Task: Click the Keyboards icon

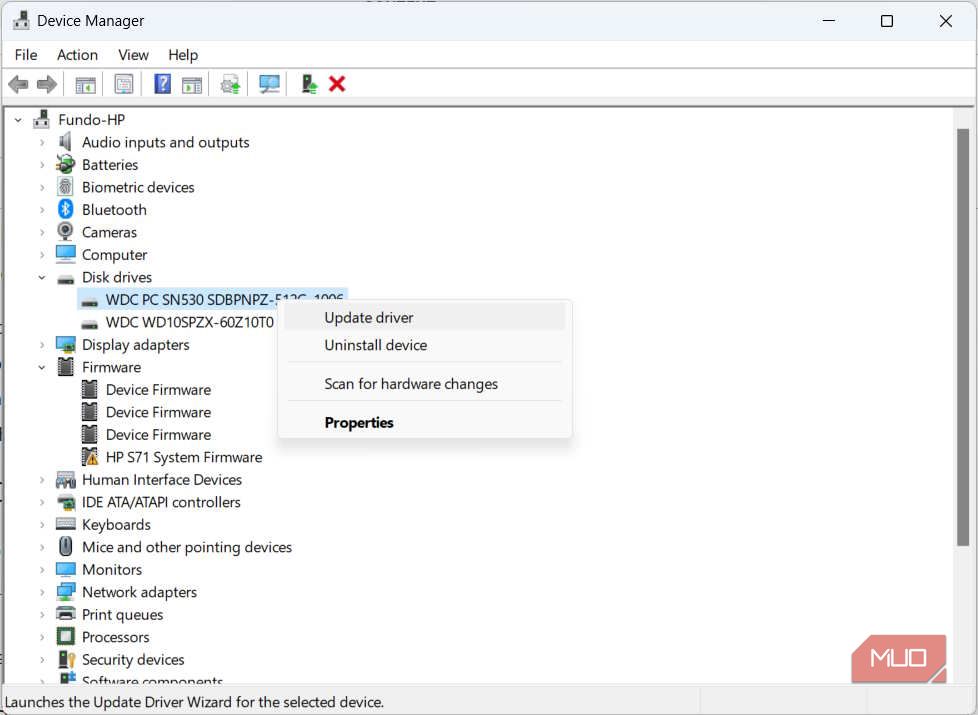Action: [65, 524]
